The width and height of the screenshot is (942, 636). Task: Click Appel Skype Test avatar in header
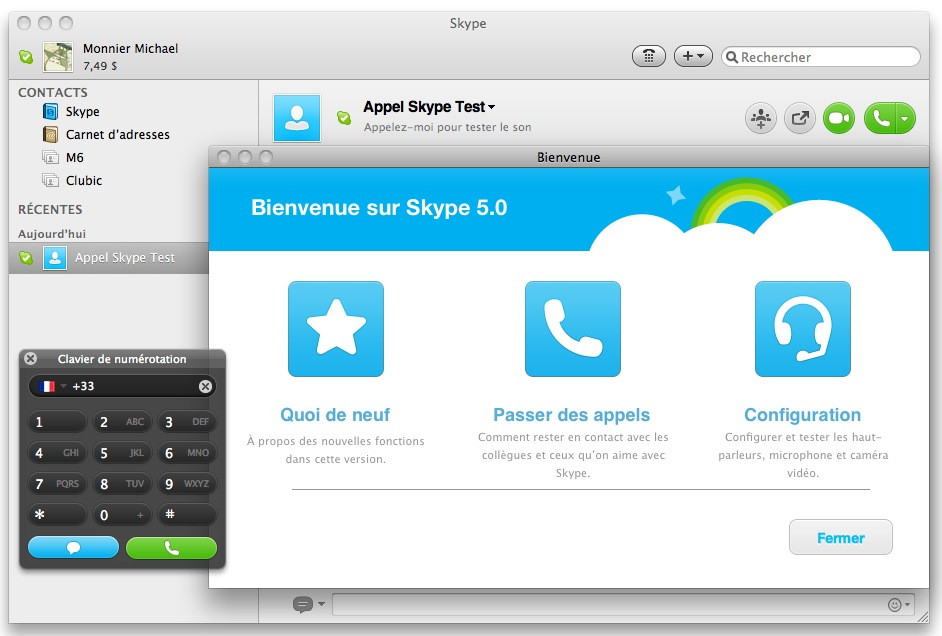pyautogui.click(x=297, y=118)
